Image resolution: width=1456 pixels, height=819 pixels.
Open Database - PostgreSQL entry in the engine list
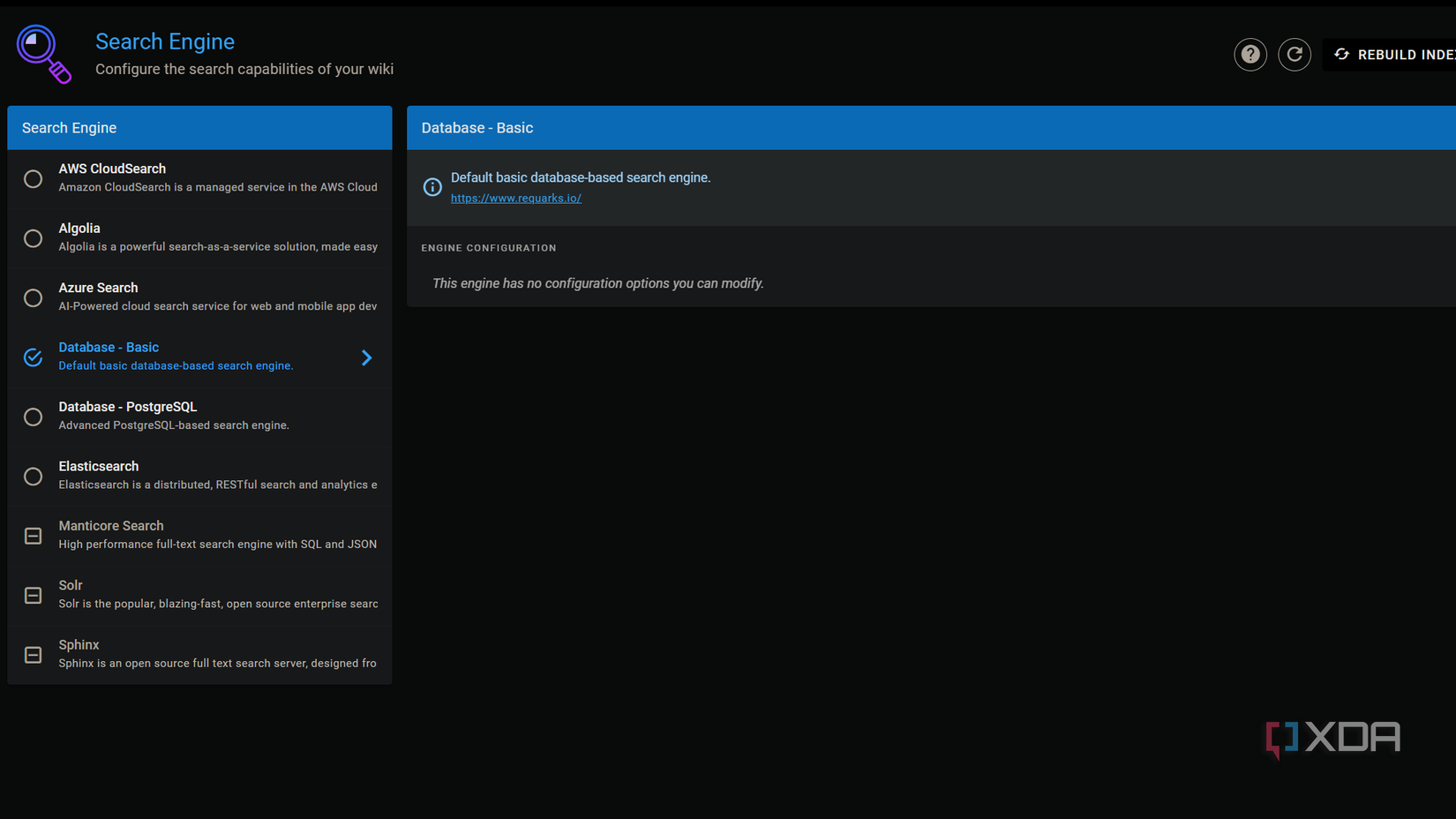[x=199, y=416]
